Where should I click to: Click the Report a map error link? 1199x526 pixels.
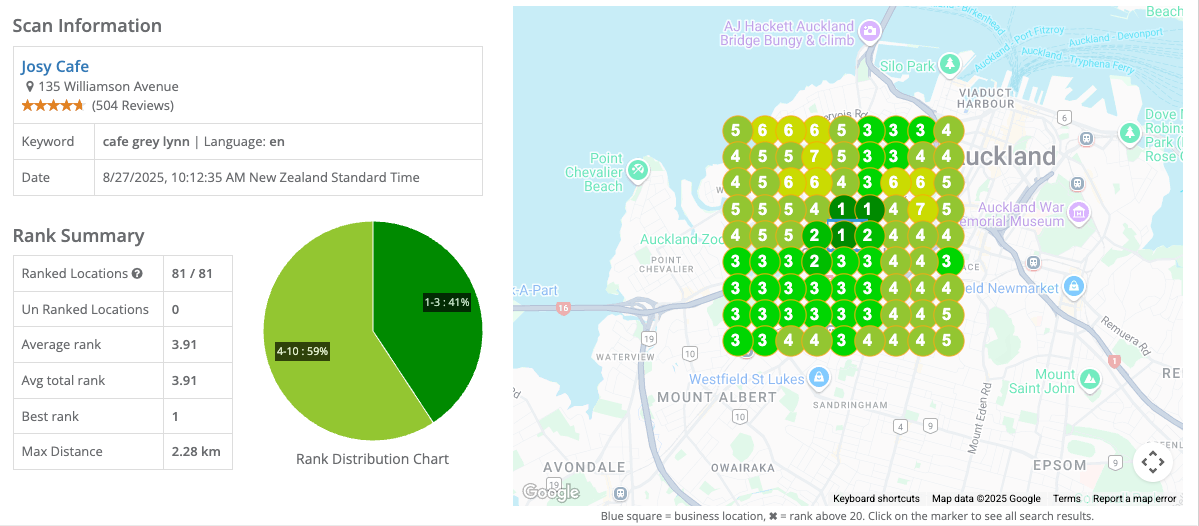coord(1134,499)
